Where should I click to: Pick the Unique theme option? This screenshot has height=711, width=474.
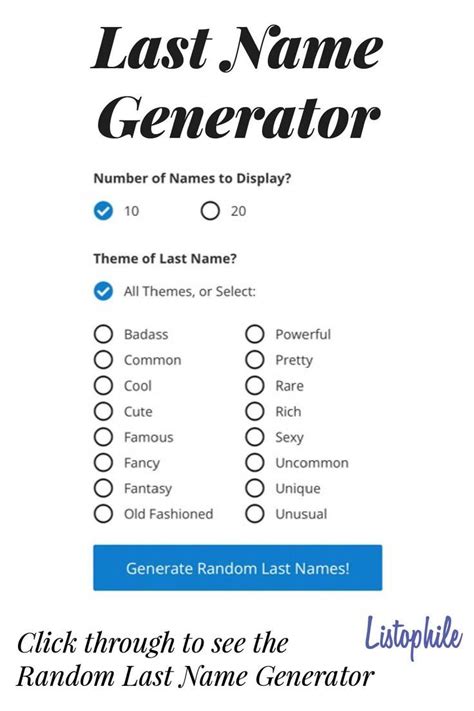255,488
